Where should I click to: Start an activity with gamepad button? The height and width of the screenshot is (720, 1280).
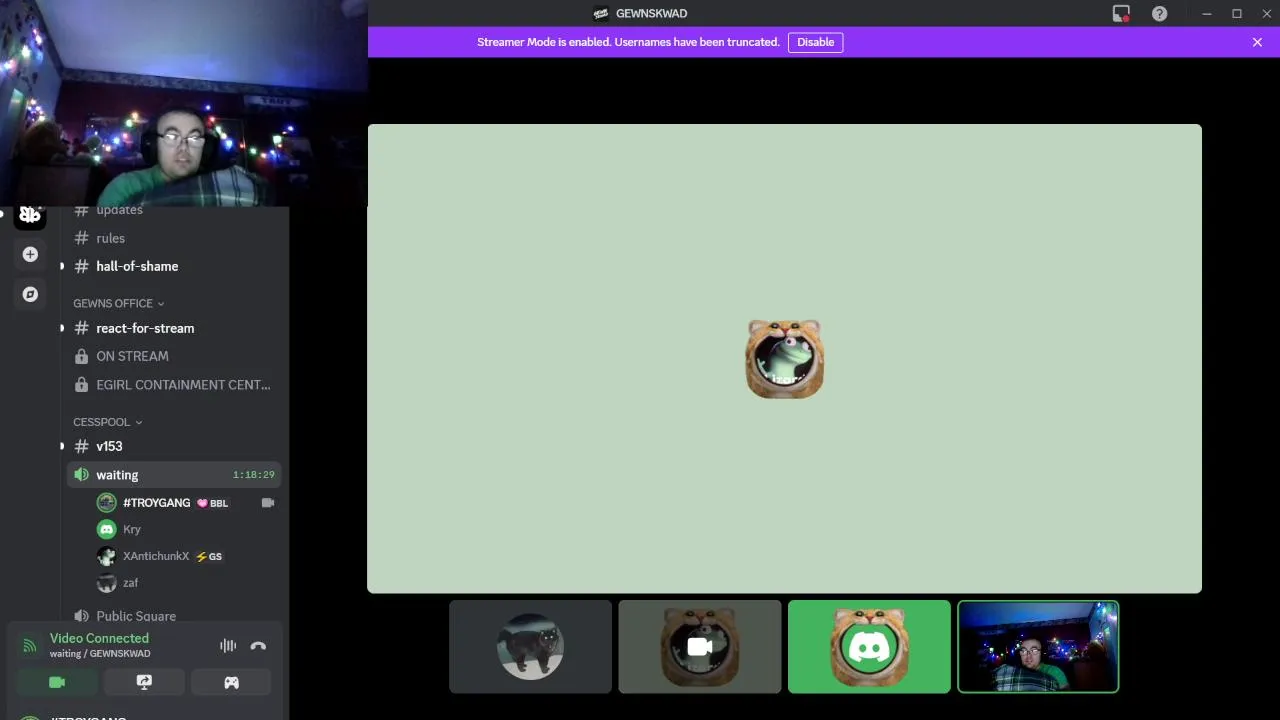coord(231,682)
